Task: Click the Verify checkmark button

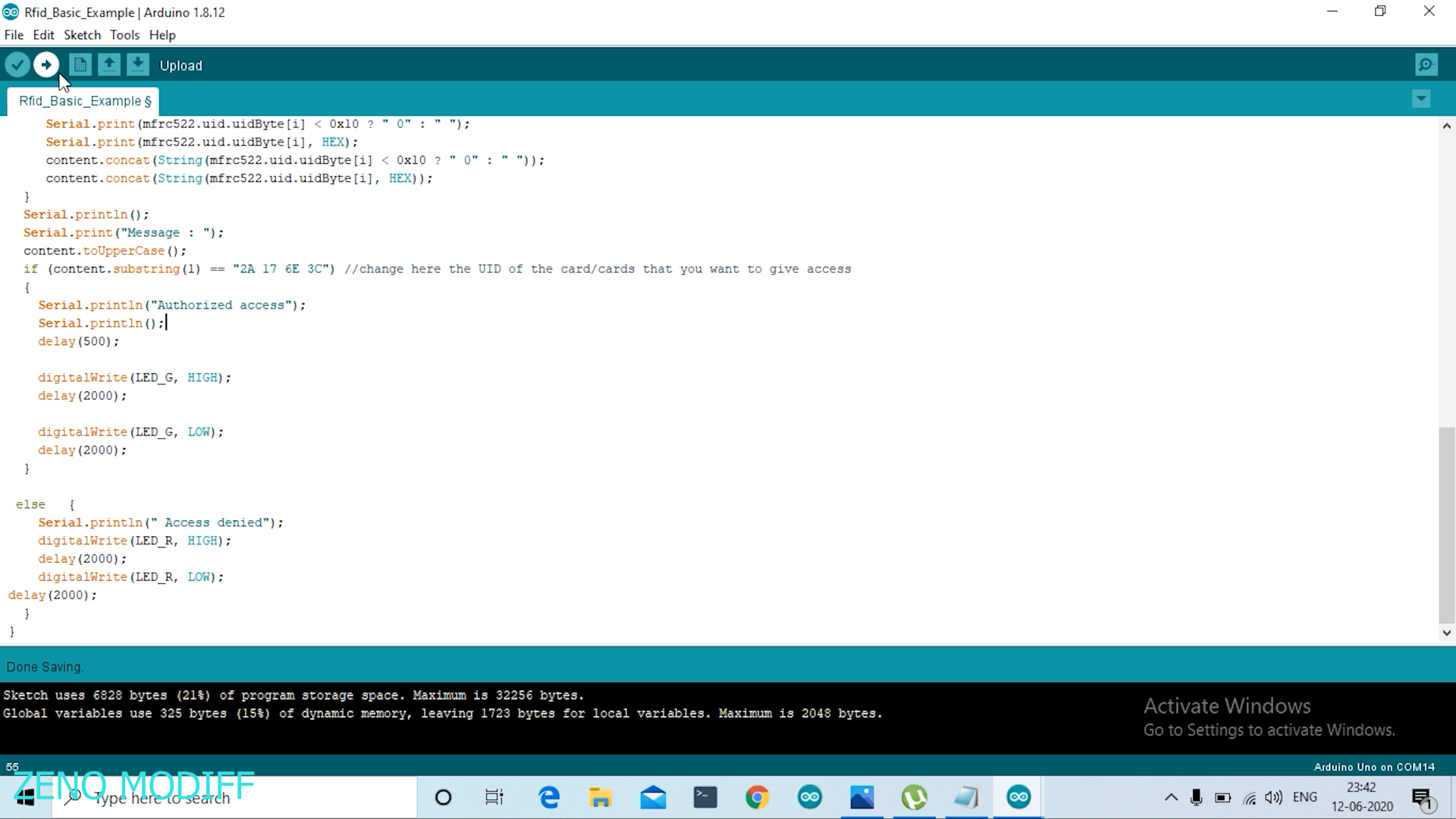Action: point(17,65)
